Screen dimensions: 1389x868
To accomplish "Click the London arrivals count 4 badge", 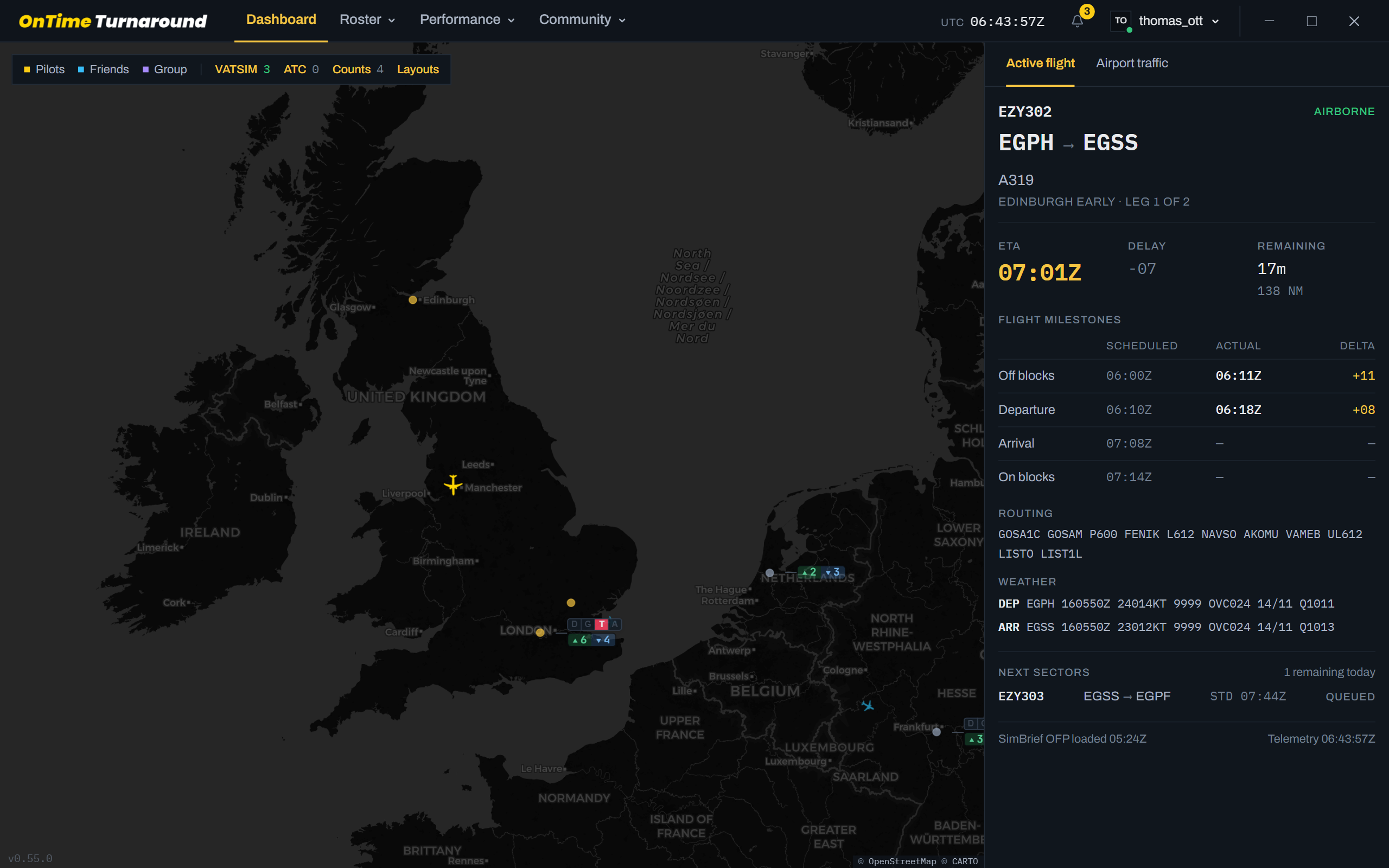I will click(x=603, y=640).
